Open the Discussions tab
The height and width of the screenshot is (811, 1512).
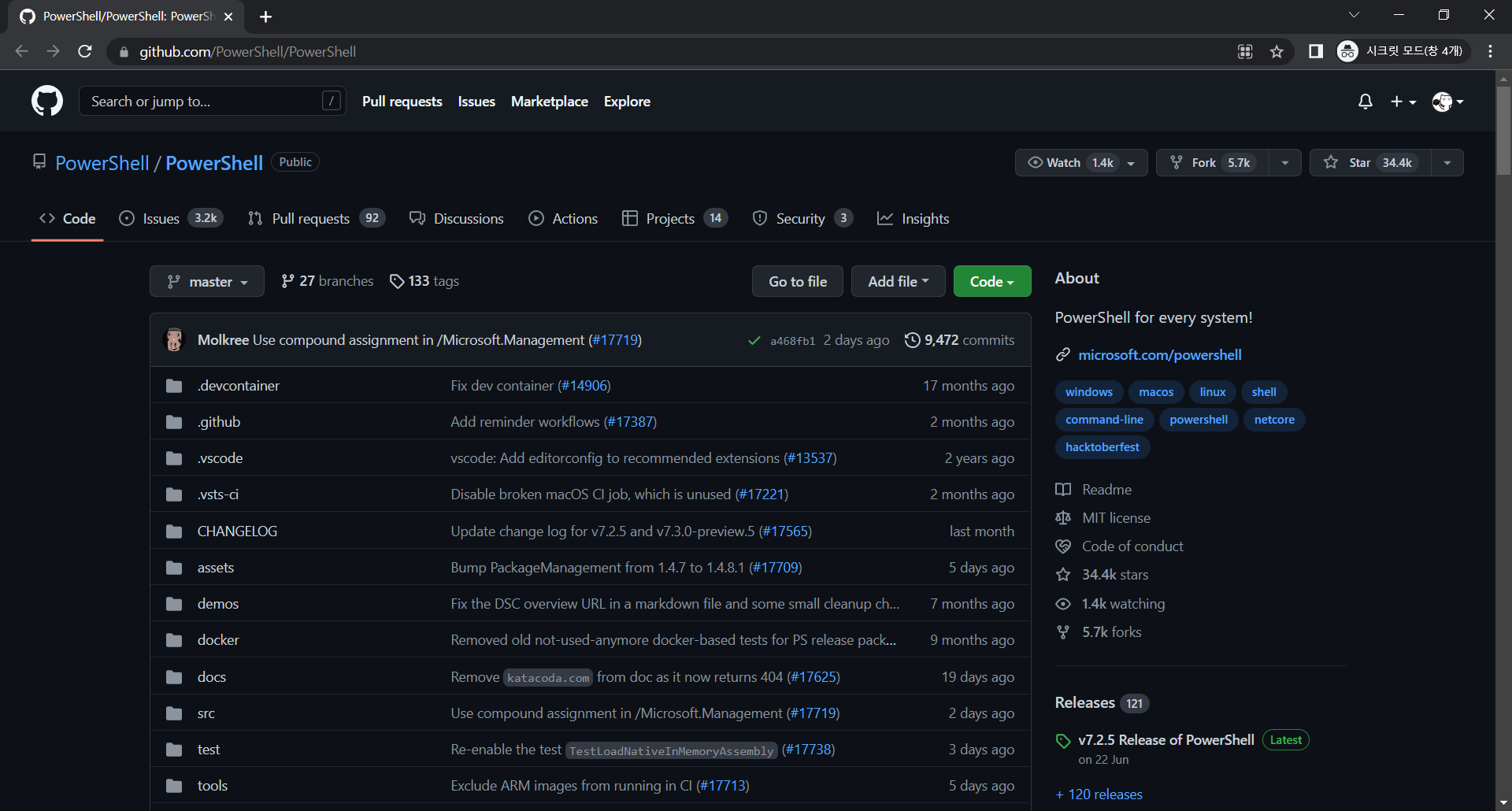click(457, 219)
